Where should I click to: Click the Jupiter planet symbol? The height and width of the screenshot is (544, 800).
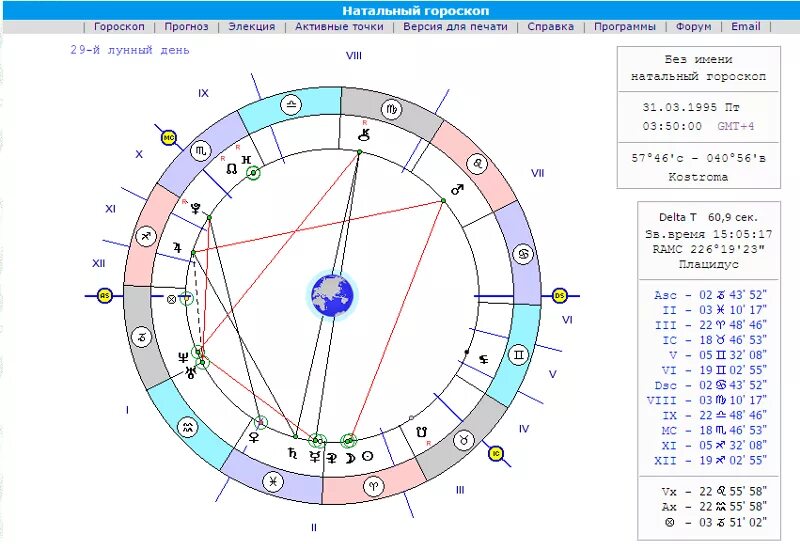coord(177,248)
